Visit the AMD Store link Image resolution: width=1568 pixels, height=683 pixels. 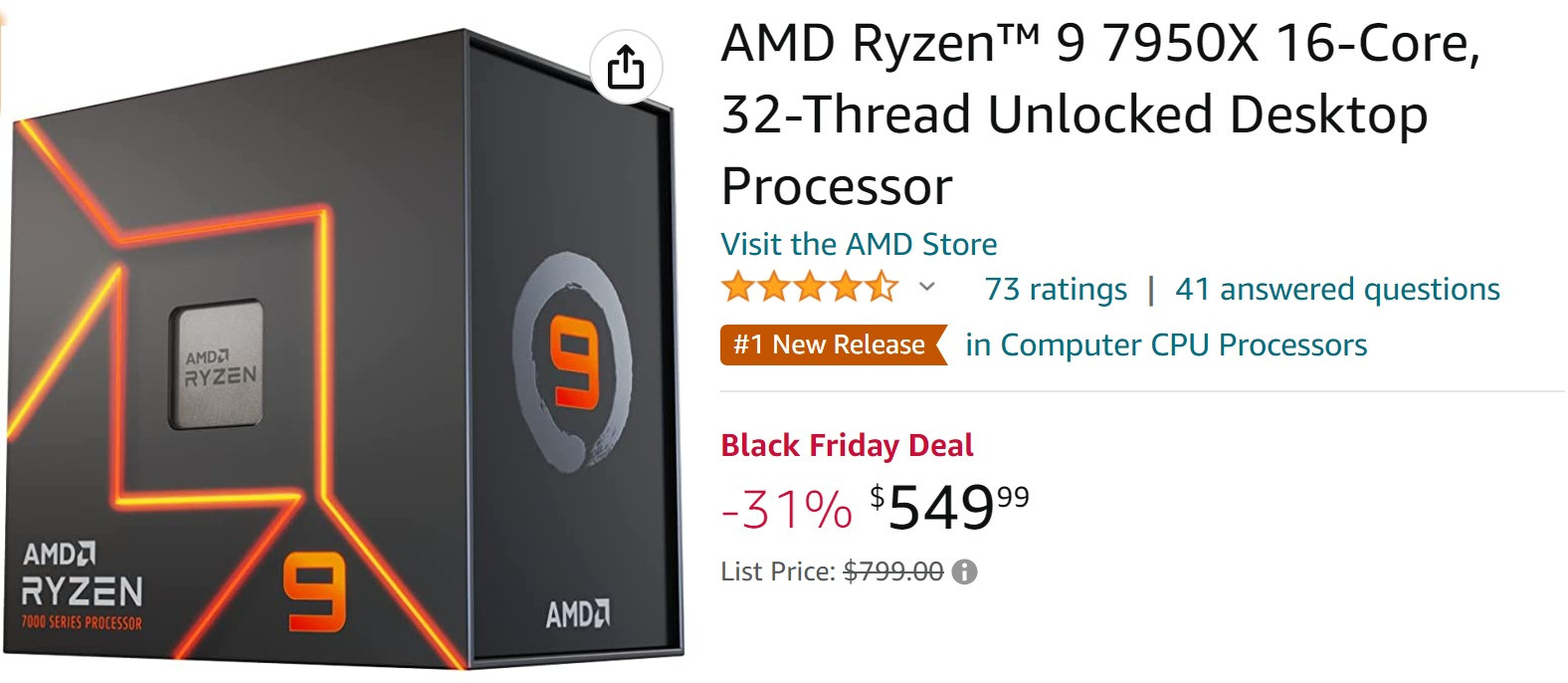pyautogui.click(x=859, y=244)
